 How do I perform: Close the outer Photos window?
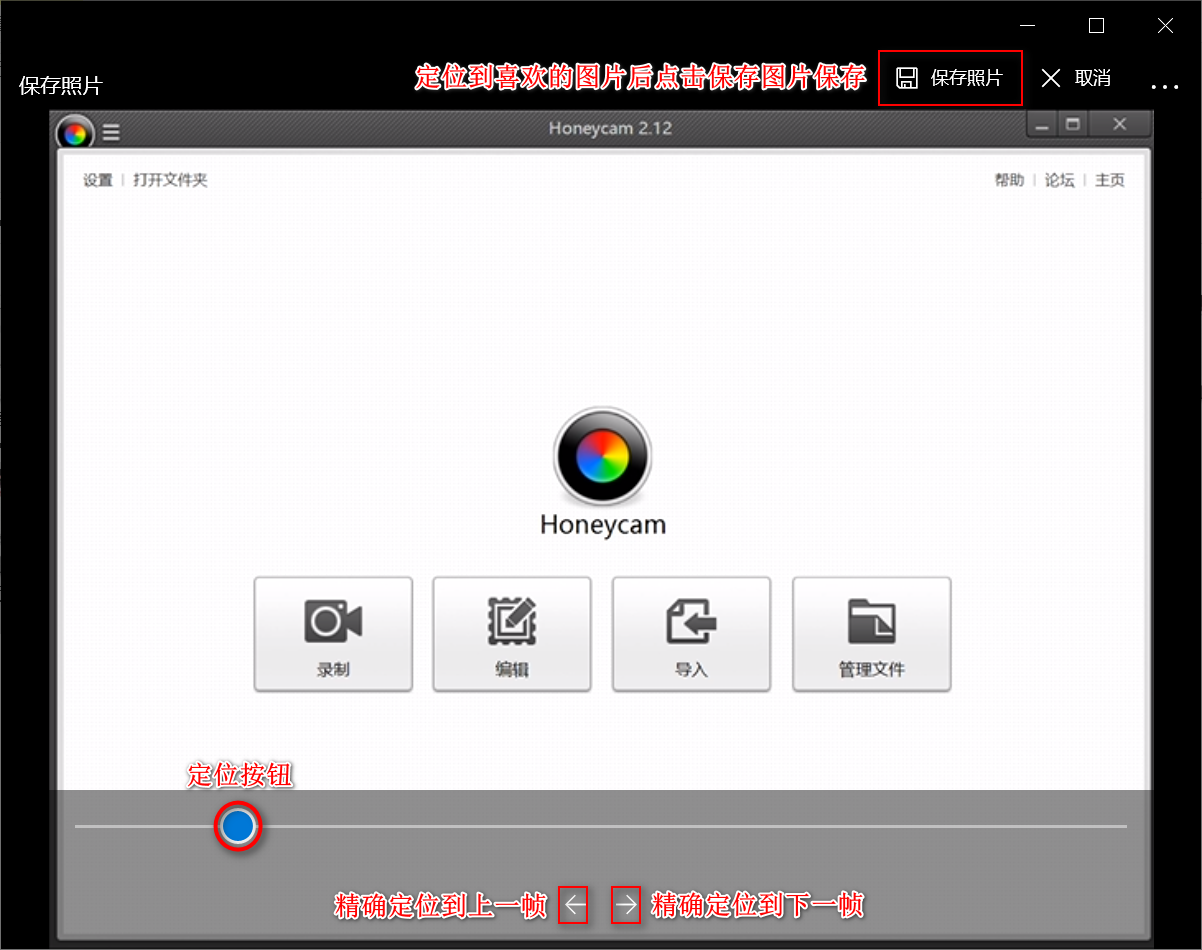1165,26
